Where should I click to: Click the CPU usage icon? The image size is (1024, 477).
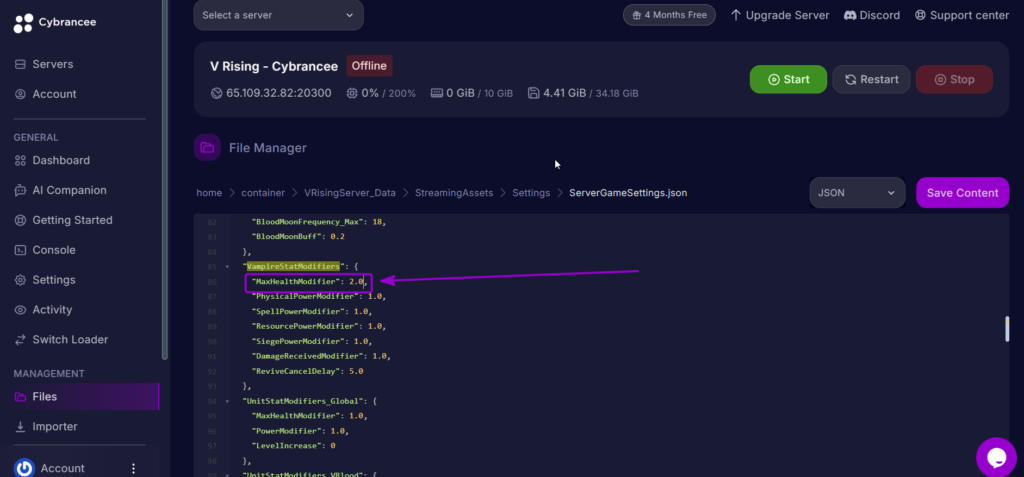[x=352, y=93]
